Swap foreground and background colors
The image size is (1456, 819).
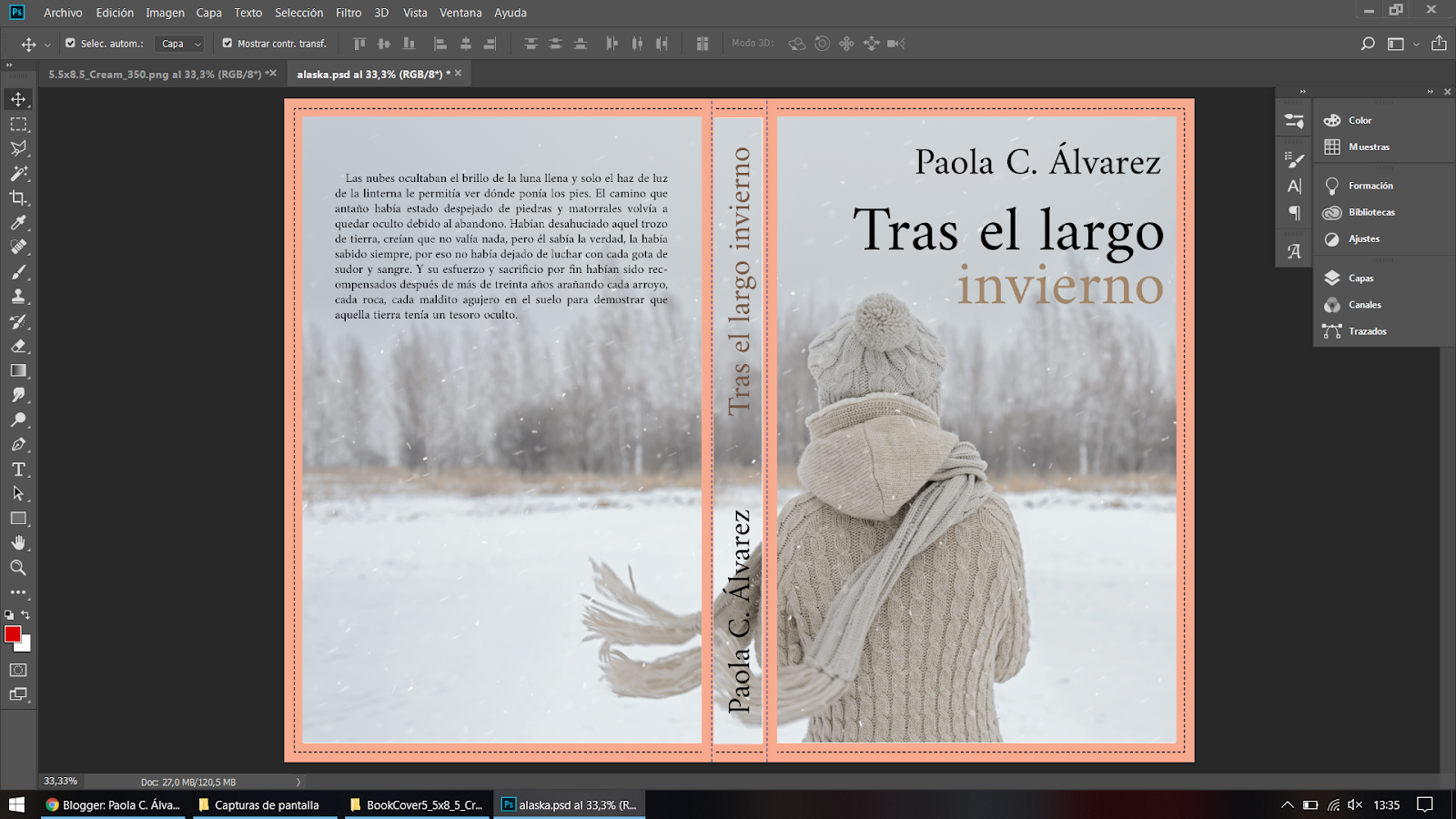pyautogui.click(x=25, y=615)
